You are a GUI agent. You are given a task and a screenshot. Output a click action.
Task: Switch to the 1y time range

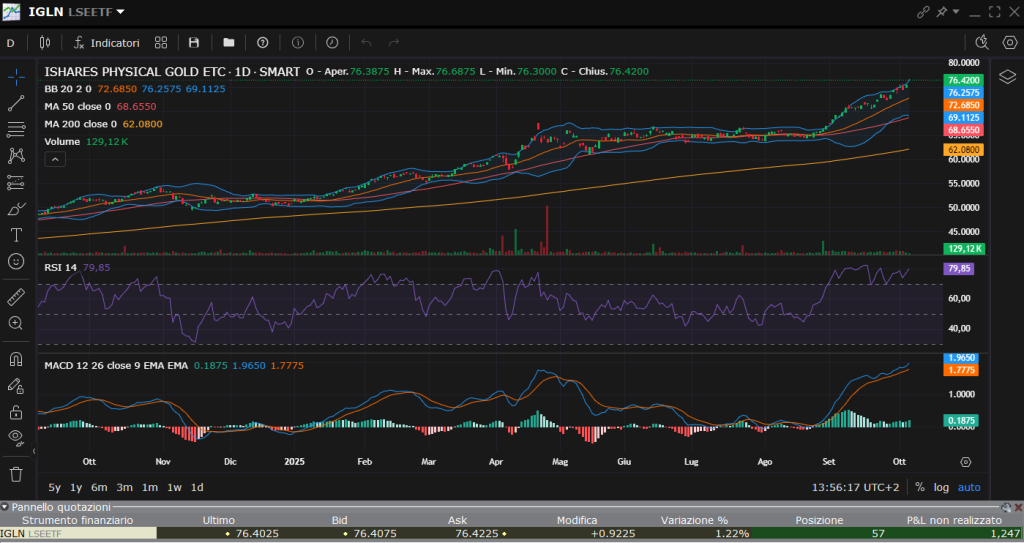click(x=76, y=487)
